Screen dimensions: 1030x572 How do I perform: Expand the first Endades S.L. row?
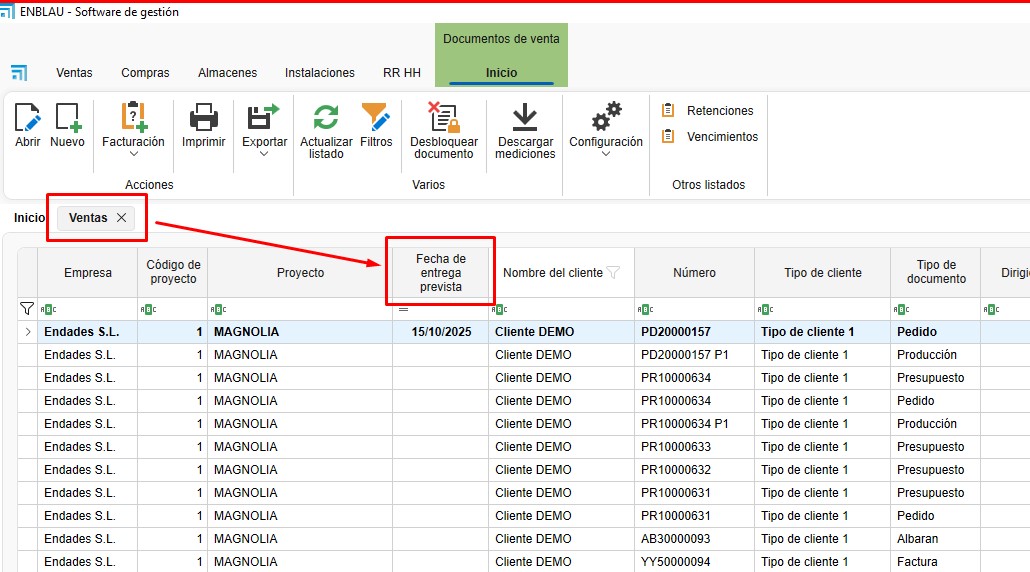point(27,332)
